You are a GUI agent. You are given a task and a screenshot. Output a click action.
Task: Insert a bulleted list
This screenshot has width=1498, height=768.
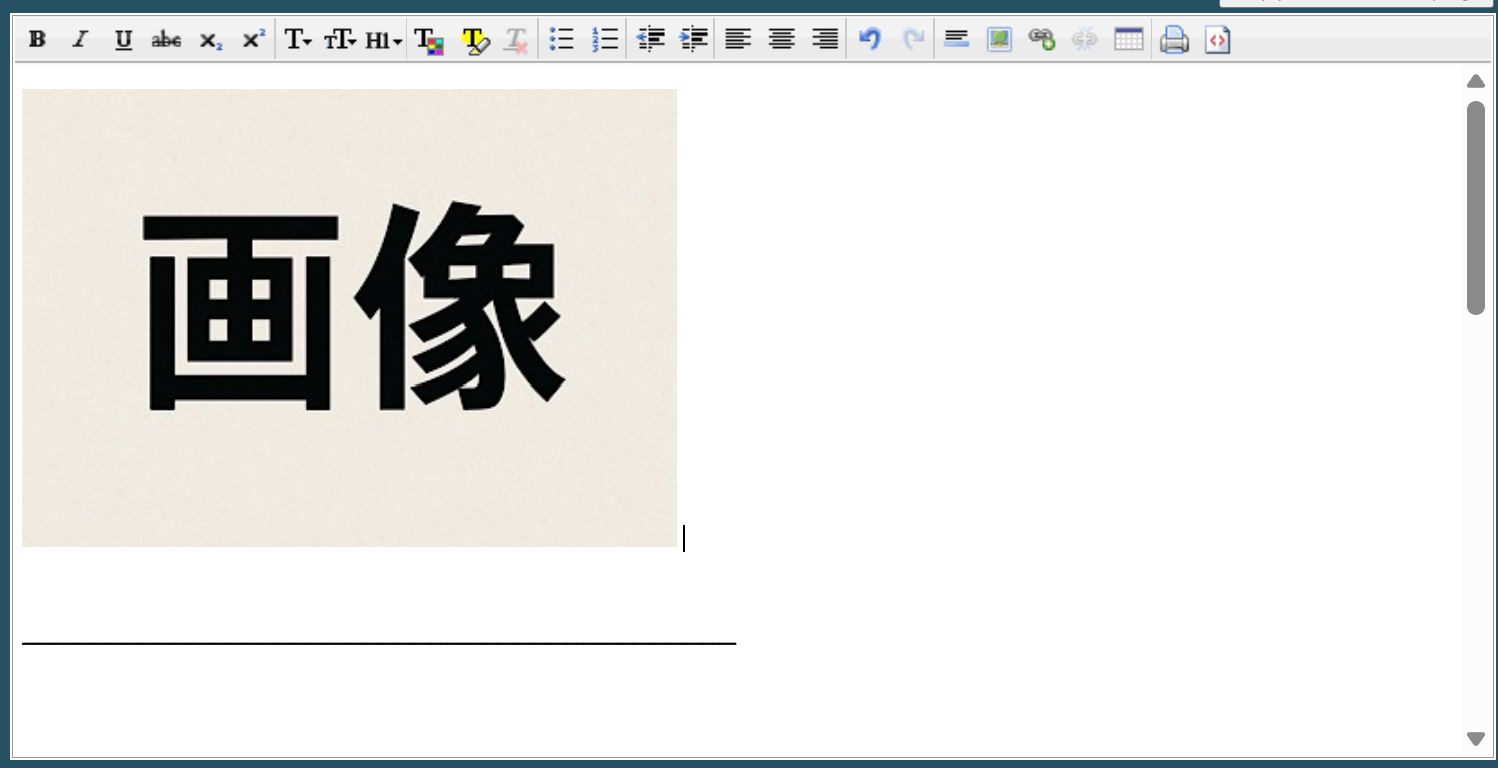pyautogui.click(x=562, y=40)
